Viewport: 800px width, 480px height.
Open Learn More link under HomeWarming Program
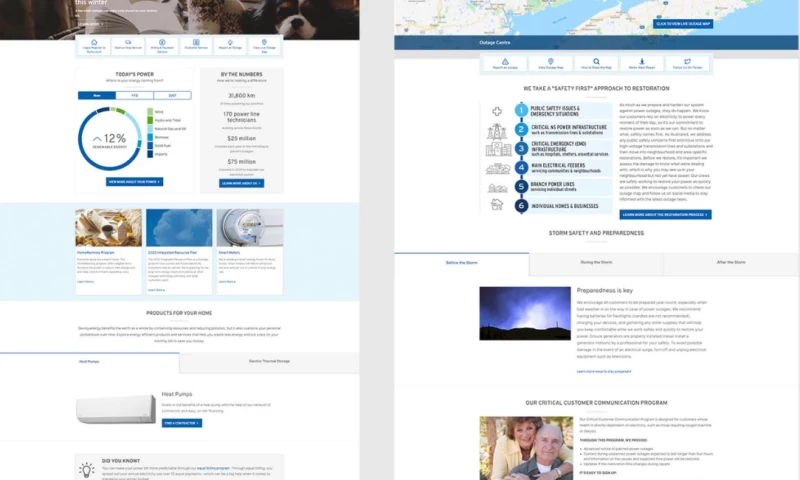(86, 282)
